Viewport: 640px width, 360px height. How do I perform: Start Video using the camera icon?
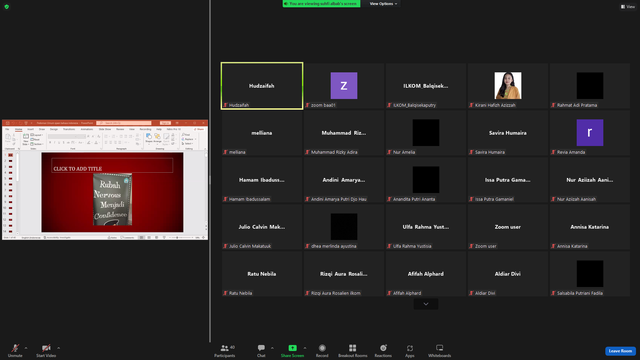coord(46,350)
